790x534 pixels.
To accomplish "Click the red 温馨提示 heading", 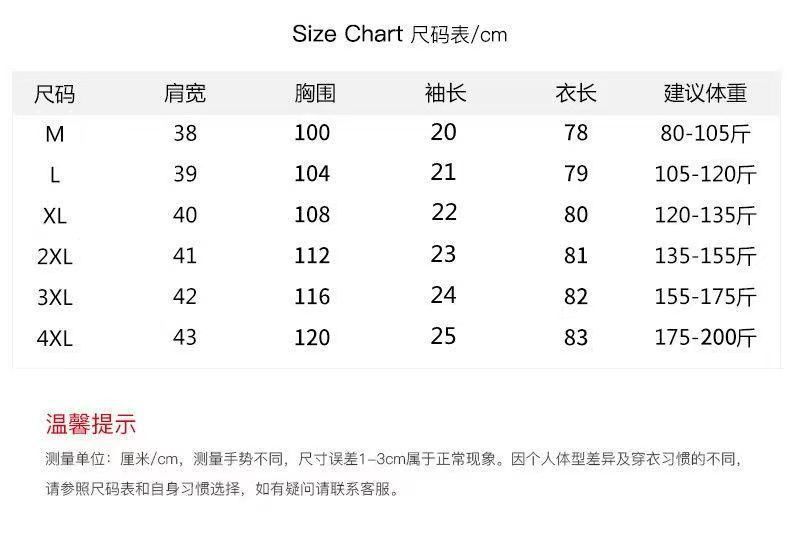I will (91, 424).
